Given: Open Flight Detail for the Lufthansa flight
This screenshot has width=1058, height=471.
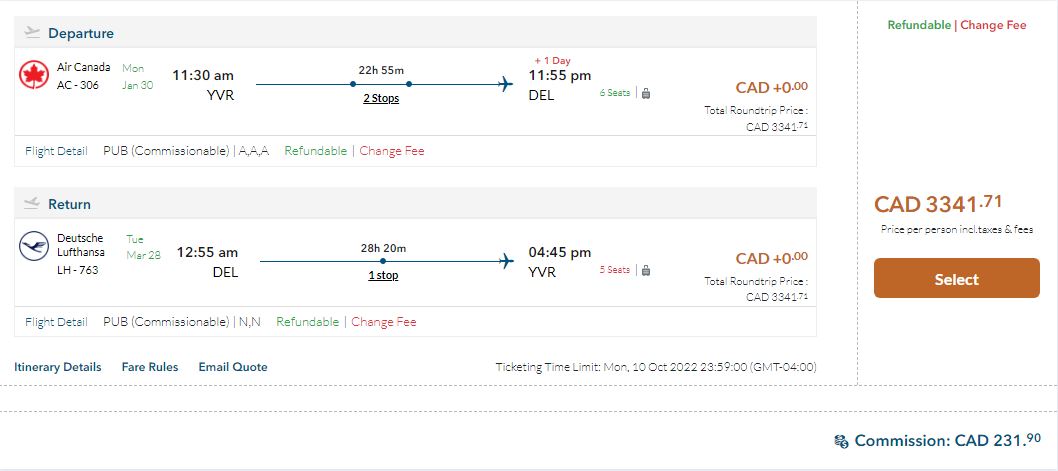Looking at the screenshot, I should (x=56, y=322).
